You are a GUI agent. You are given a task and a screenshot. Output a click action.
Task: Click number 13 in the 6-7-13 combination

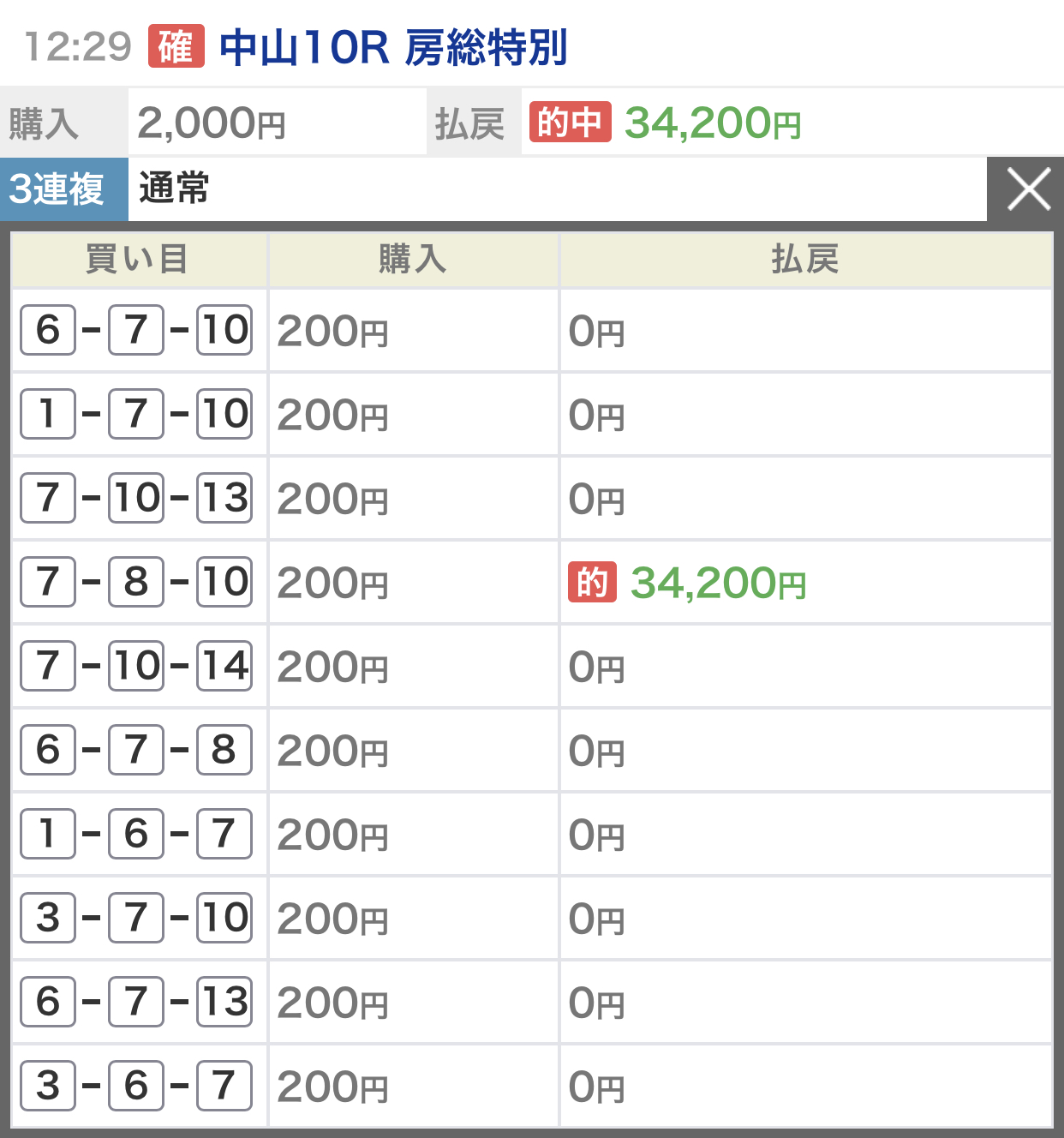point(224,1002)
